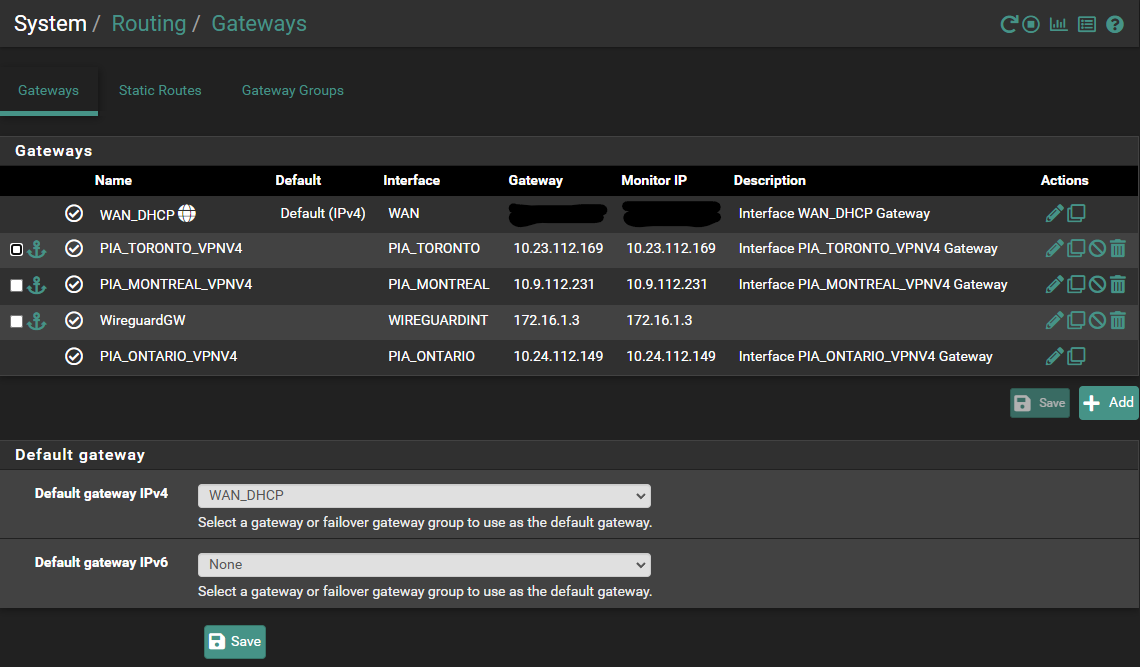Edit the PIA_MONTREAL_VPNV4 gateway
This screenshot has width=1140, height=667.
point(1054,284)
